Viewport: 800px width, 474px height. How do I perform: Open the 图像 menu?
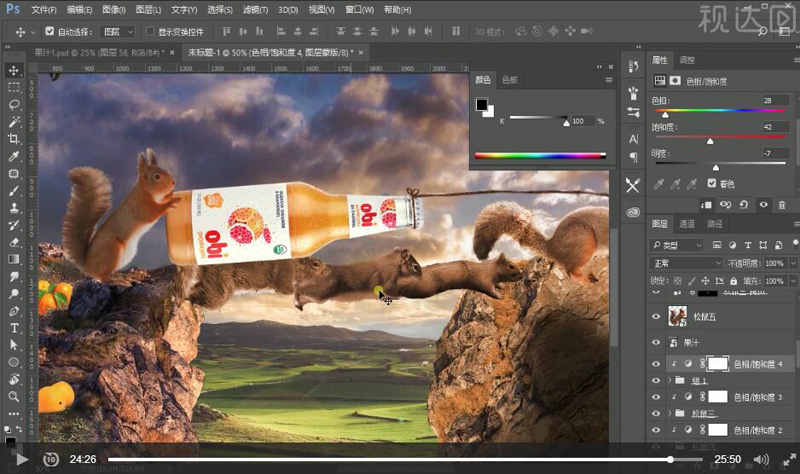coord(114,10)
